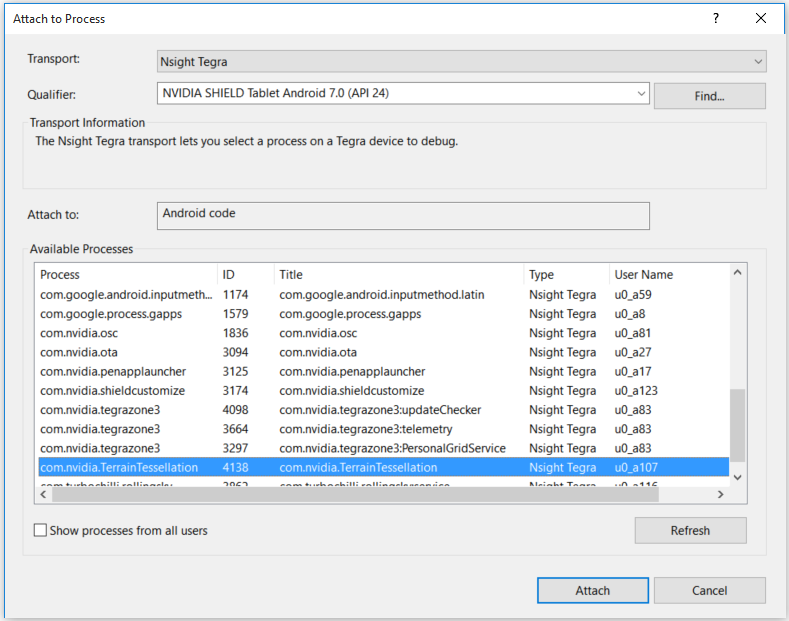Click the ID cell 3174
This screenshot has height=621, width=789.
pos(235,391)
